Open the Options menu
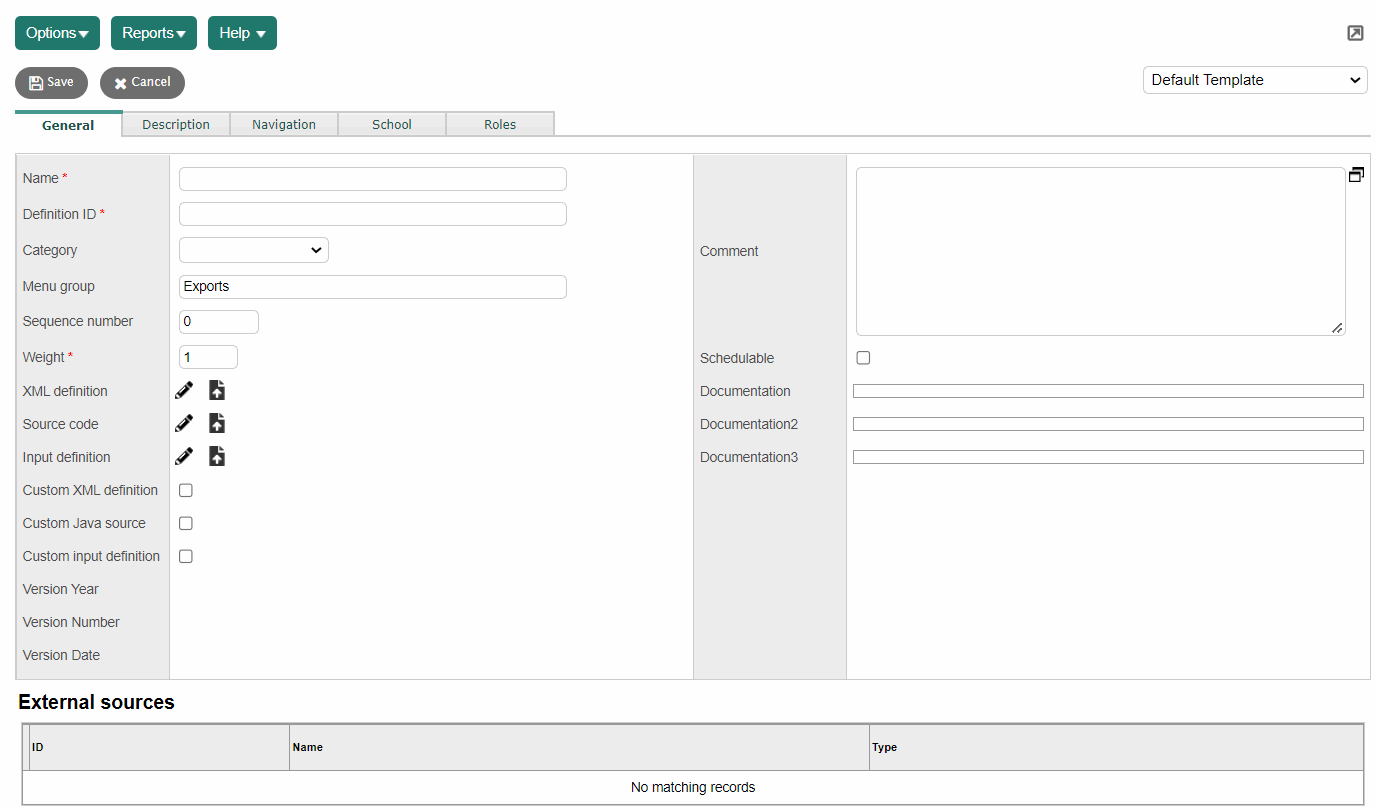 click(57, 33)
